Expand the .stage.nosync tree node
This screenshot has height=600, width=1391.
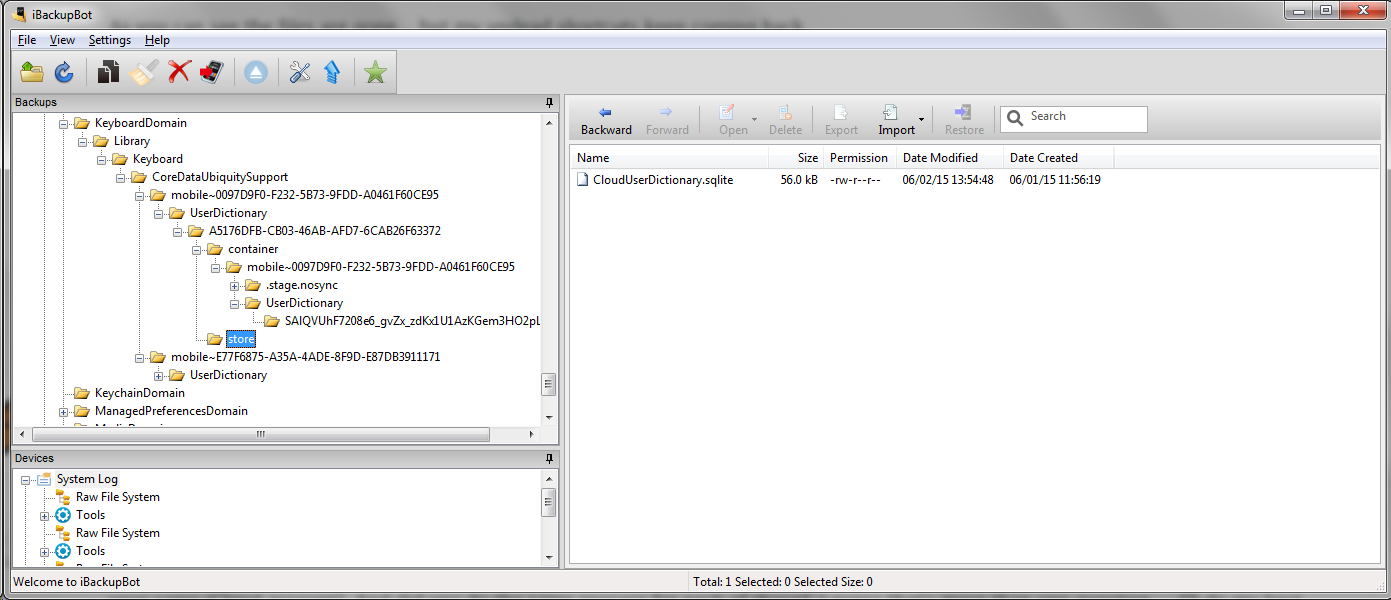[x=235, y=285]
